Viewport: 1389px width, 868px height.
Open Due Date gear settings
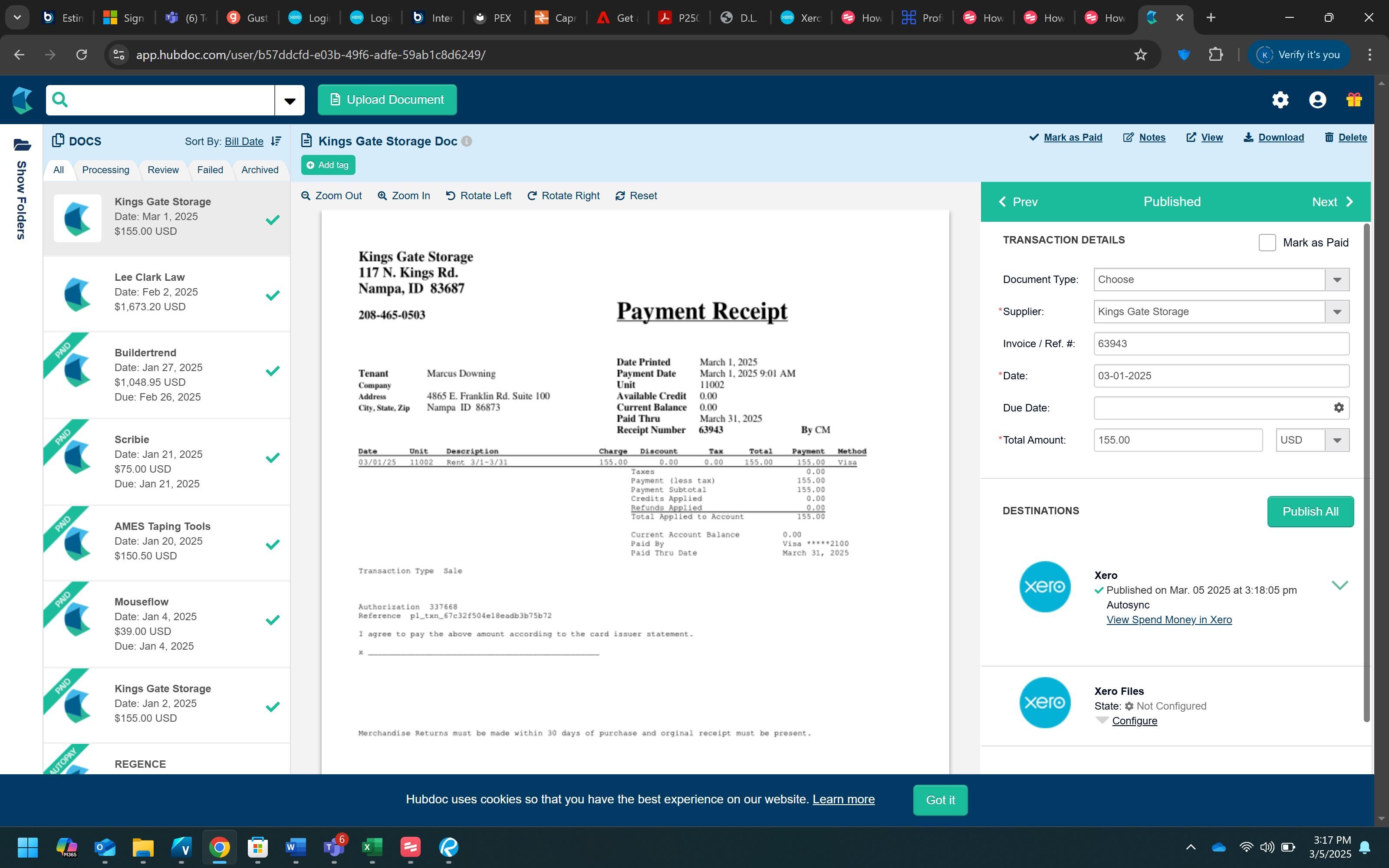pos(1339,408)
